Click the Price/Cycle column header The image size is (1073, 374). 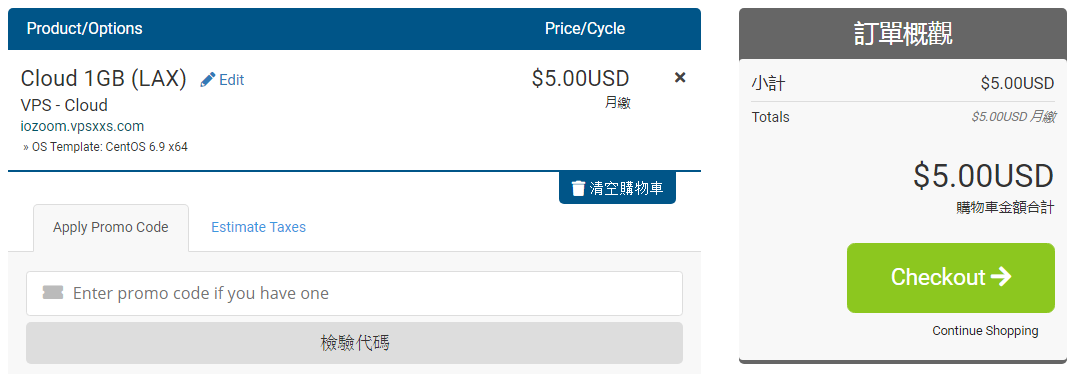pyautogui.click(x=585, y=29)
